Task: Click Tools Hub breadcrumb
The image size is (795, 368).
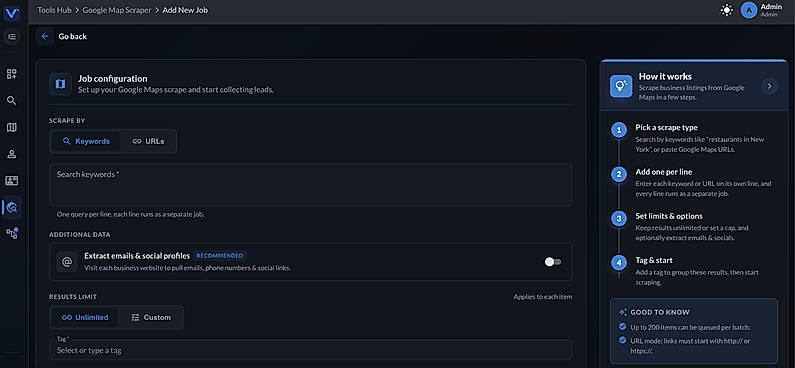Action: 53,10
